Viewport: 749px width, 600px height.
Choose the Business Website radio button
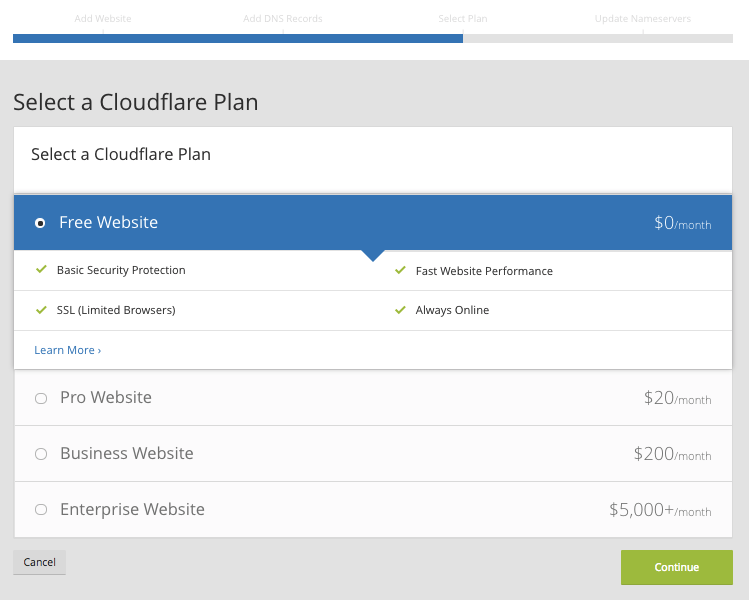(41, 454)
